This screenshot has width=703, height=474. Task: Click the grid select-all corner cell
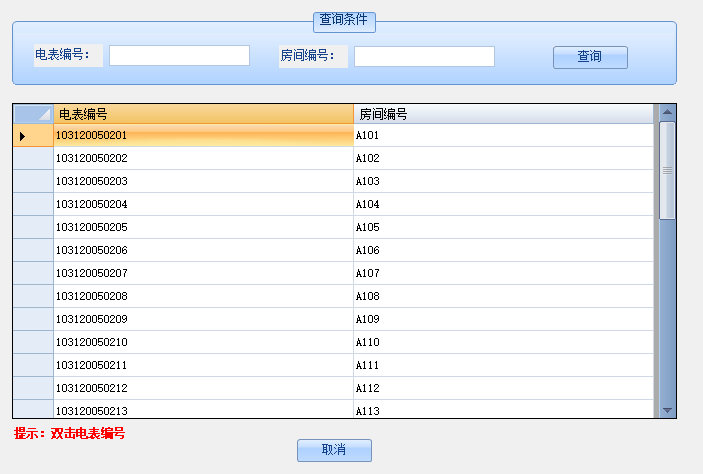(x=33, y=114)
